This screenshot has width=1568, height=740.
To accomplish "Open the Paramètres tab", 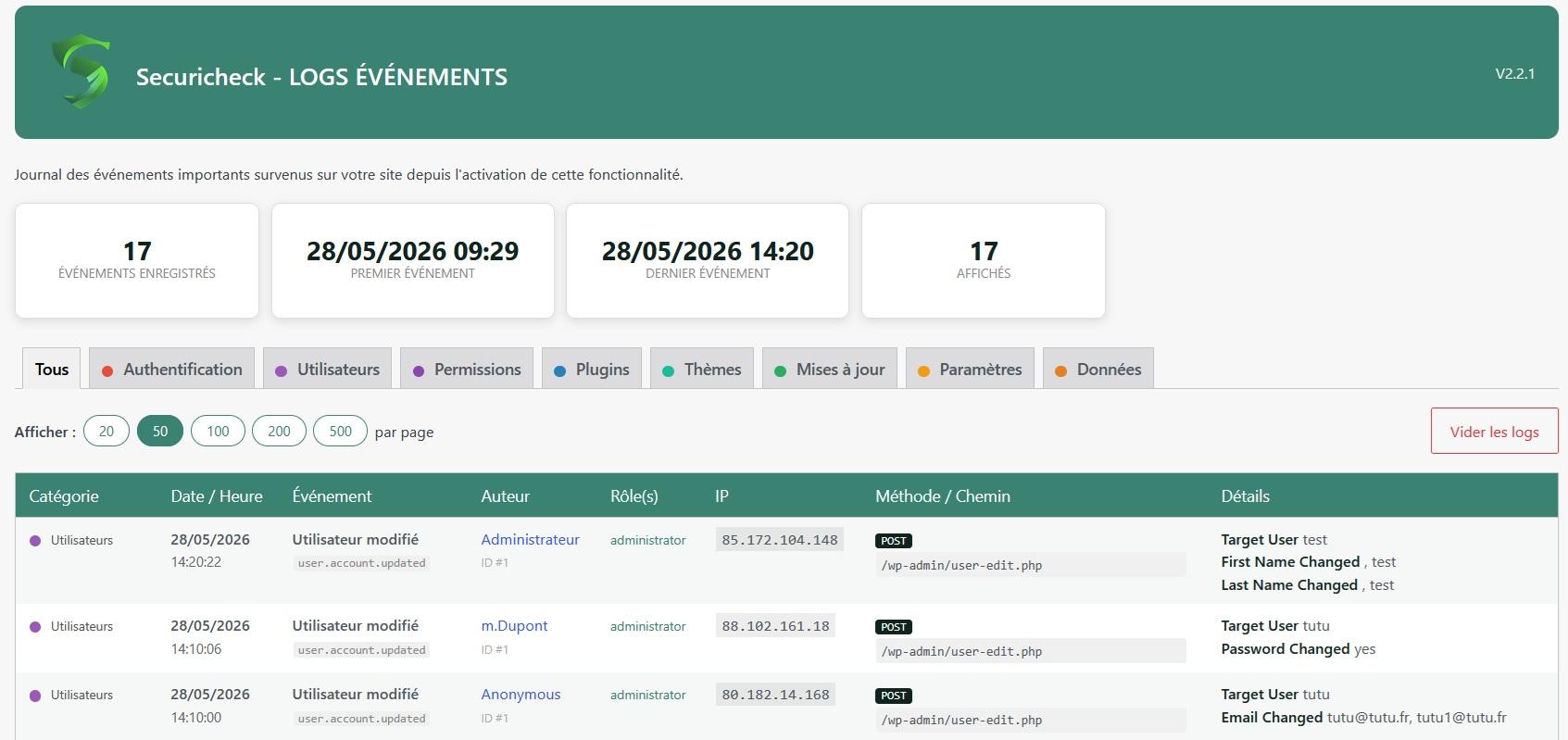I will 971,369.
